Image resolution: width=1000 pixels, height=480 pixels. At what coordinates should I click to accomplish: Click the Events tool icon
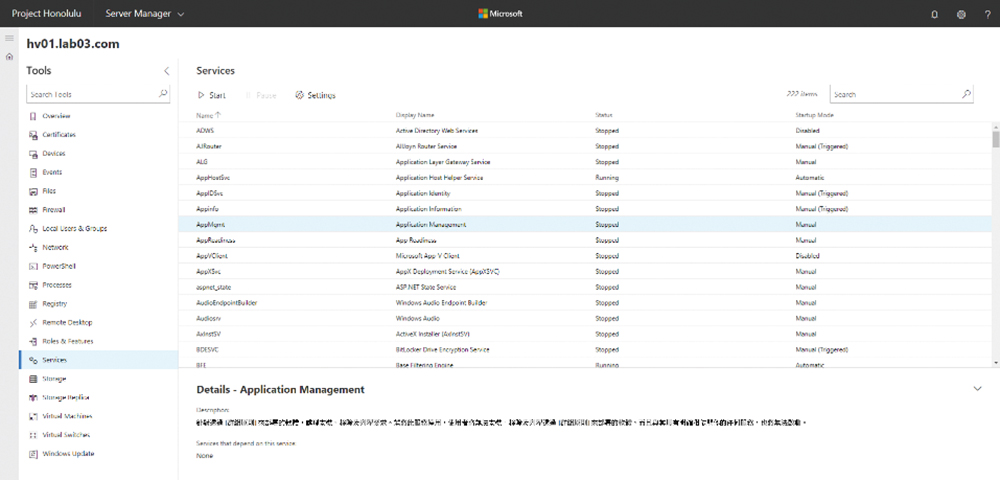point(33,172)
